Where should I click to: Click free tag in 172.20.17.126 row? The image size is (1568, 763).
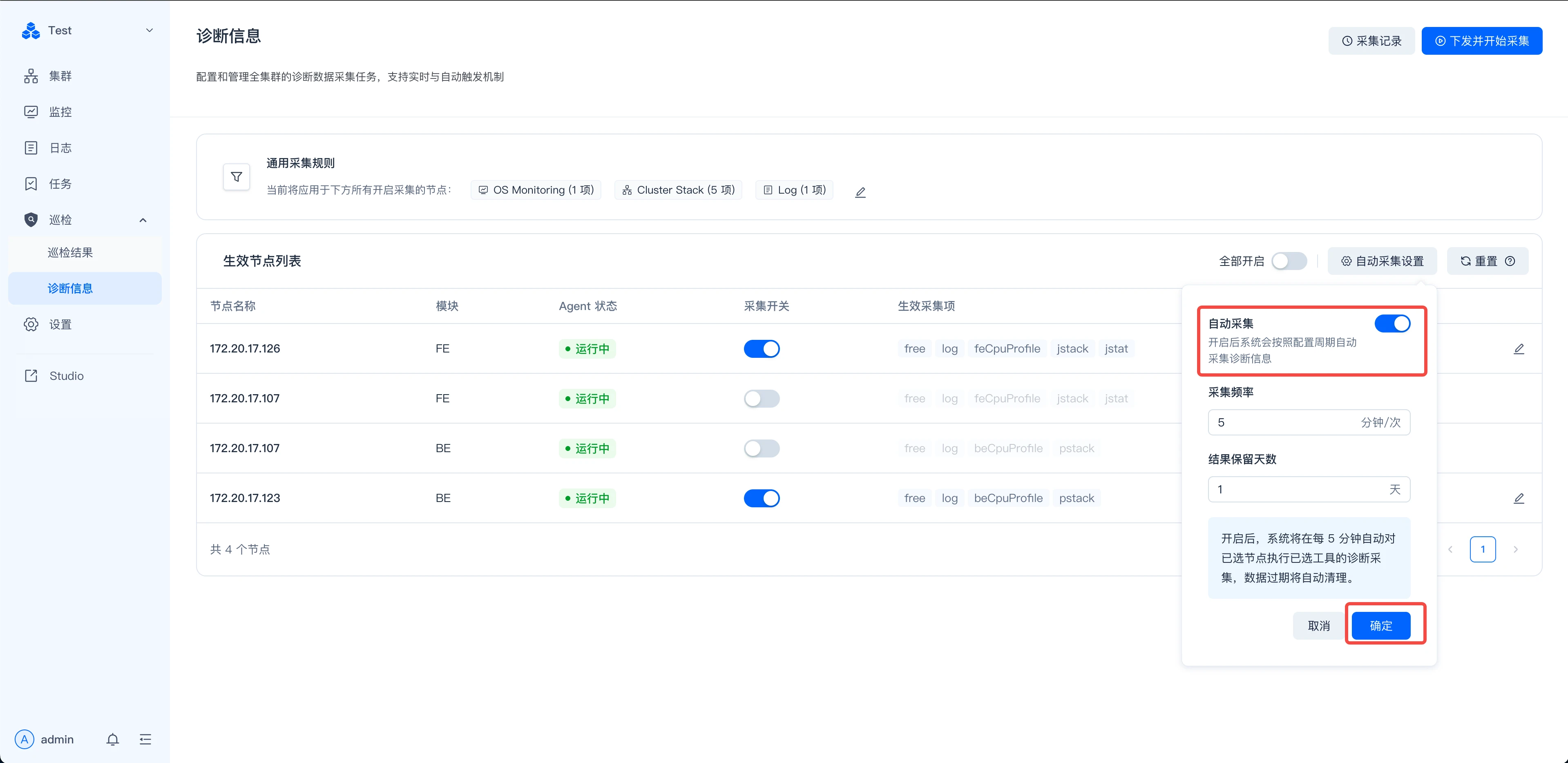click(x=914, y=349)
